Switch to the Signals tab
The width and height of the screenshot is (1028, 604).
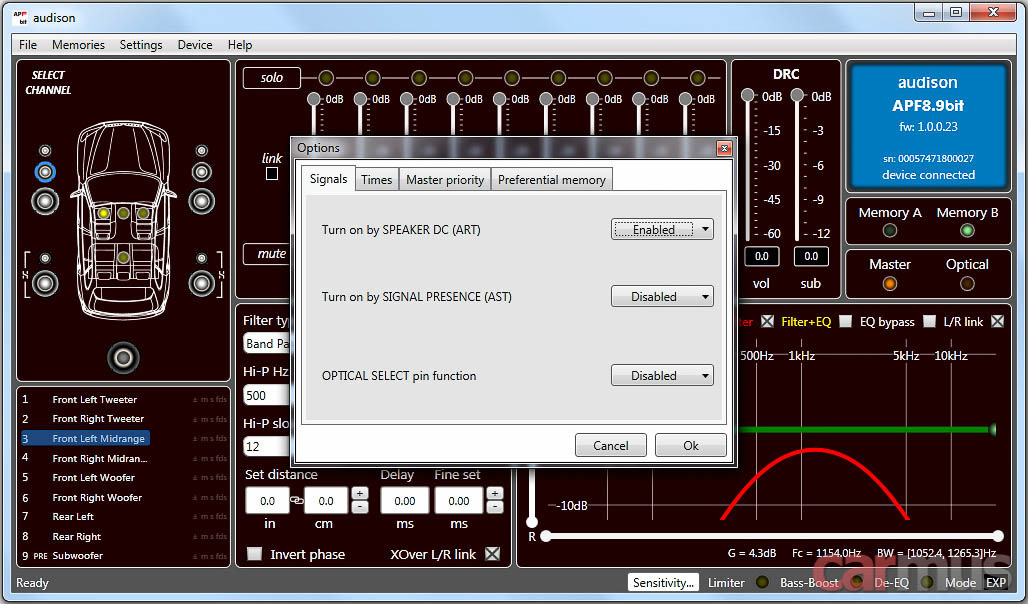(328, 178)
